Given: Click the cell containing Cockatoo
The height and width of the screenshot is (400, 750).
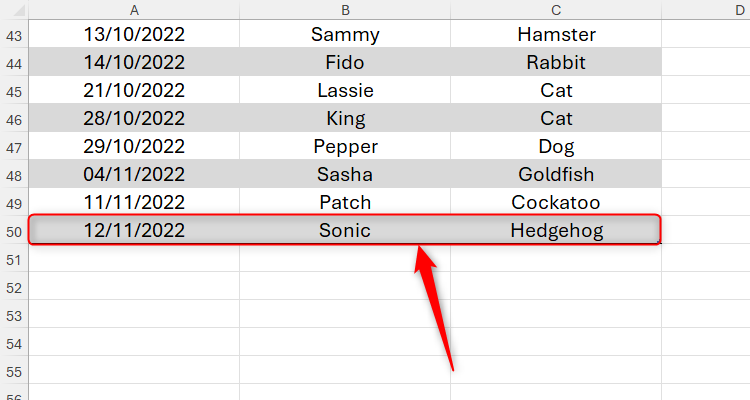Looking at the screenshot, I should click(x=556, y=202).
